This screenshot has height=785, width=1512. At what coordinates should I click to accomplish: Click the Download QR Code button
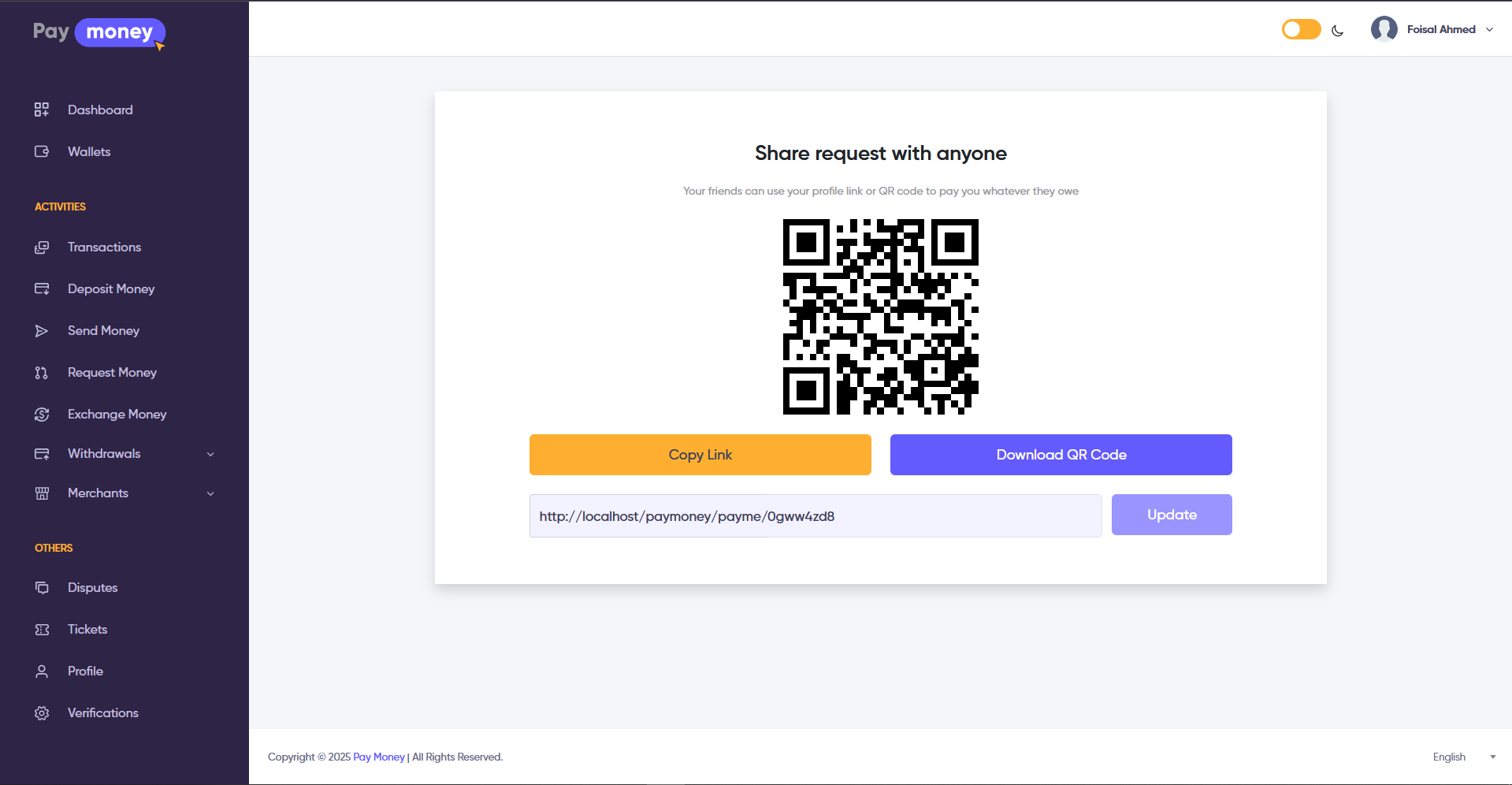tap(1061, 455)
